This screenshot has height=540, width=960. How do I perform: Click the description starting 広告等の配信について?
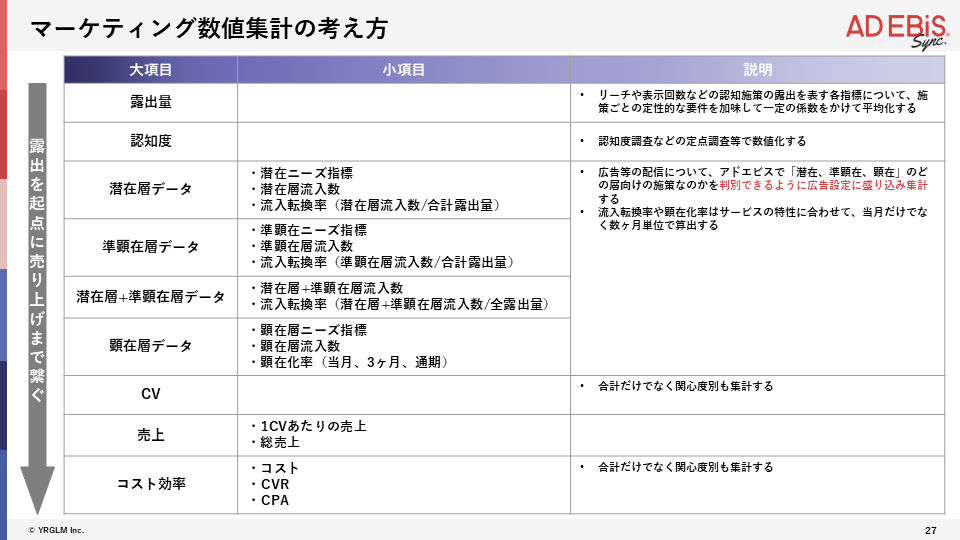coord(763,186)
